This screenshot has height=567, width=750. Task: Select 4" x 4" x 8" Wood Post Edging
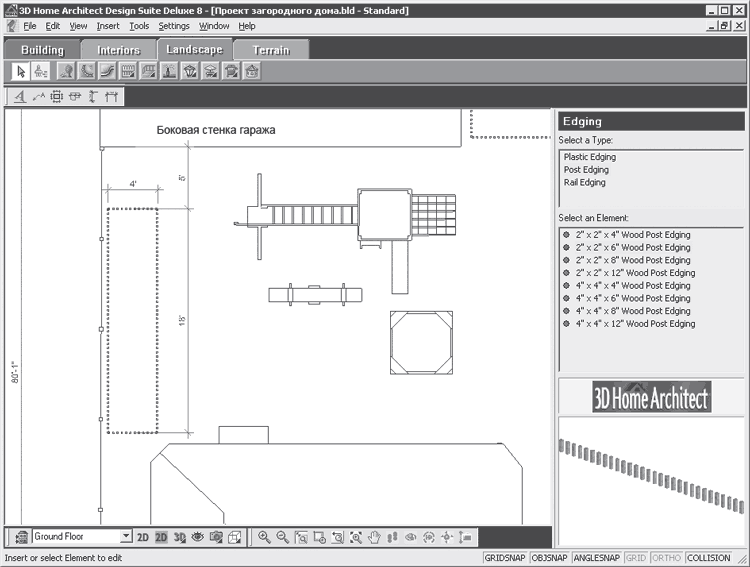(632, 311)
